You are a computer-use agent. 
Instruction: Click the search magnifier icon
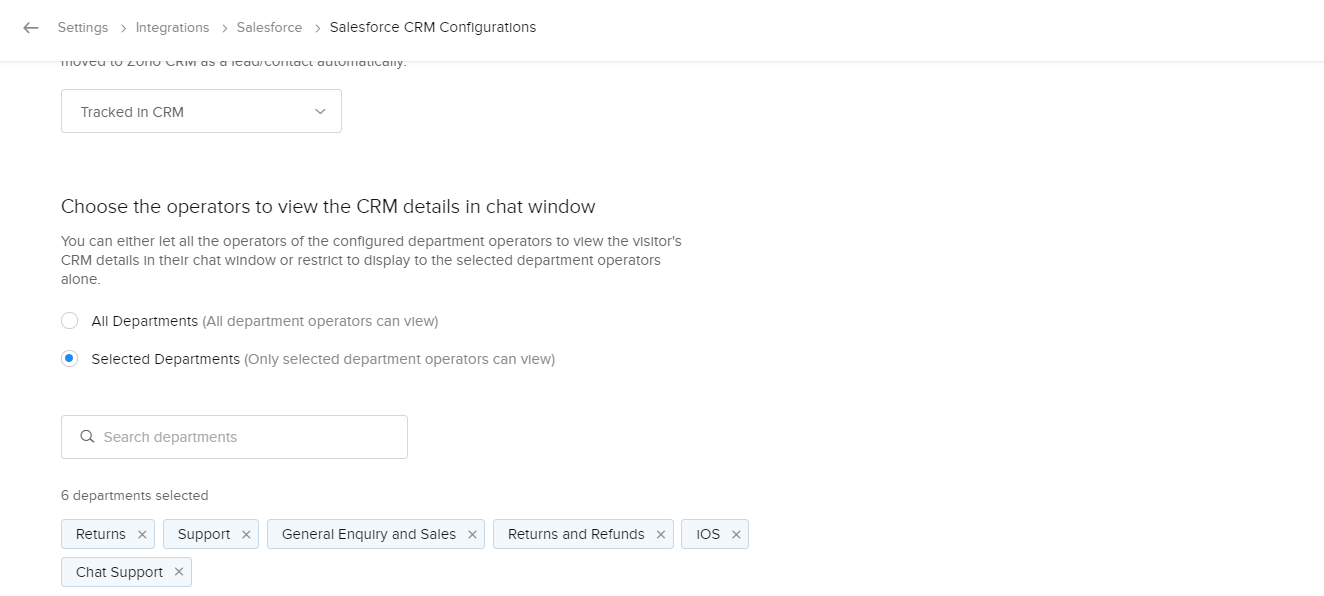click(87, 437)
